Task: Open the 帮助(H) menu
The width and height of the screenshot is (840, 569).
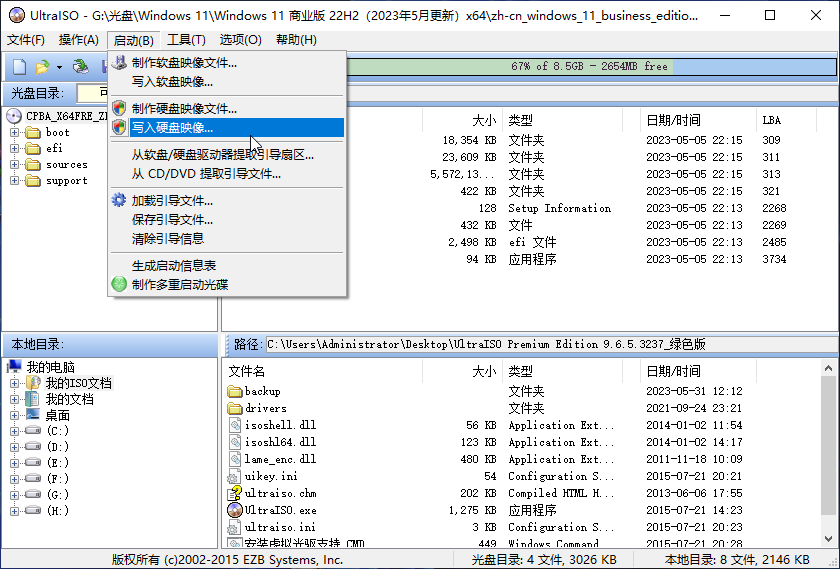Action: 296,40
